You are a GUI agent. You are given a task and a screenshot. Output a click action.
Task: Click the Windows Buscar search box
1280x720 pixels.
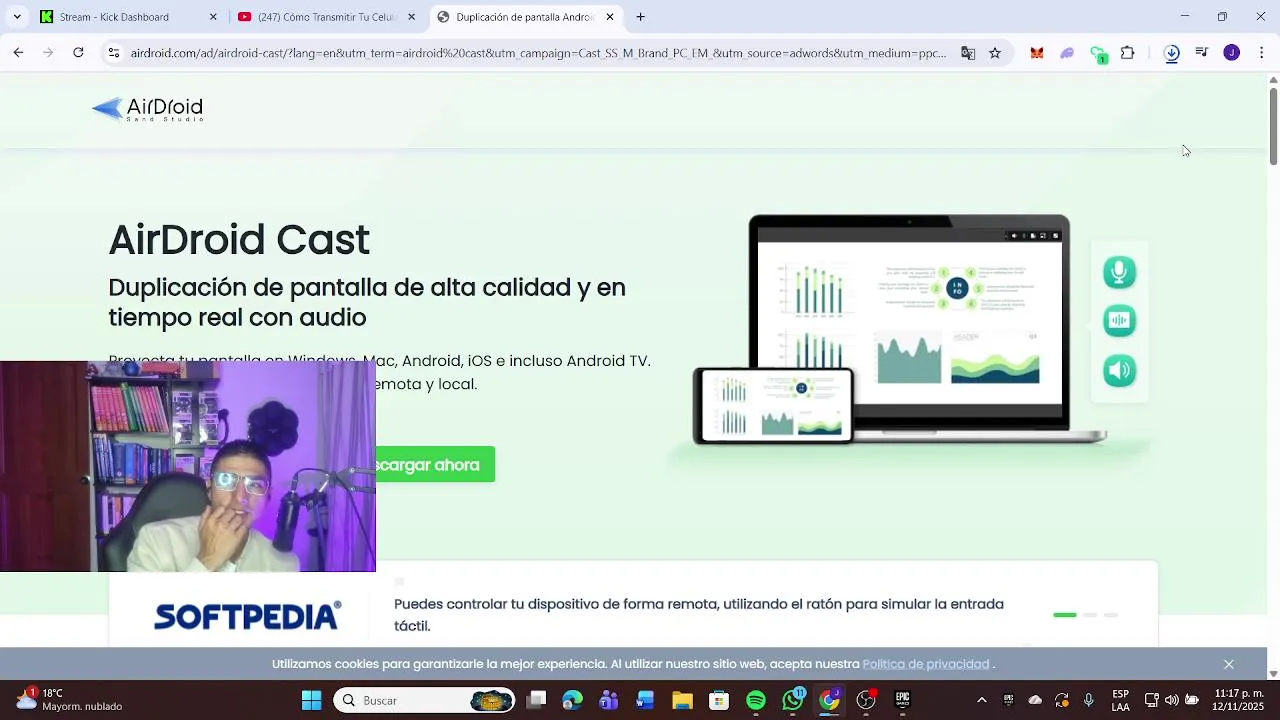point(424,700)
